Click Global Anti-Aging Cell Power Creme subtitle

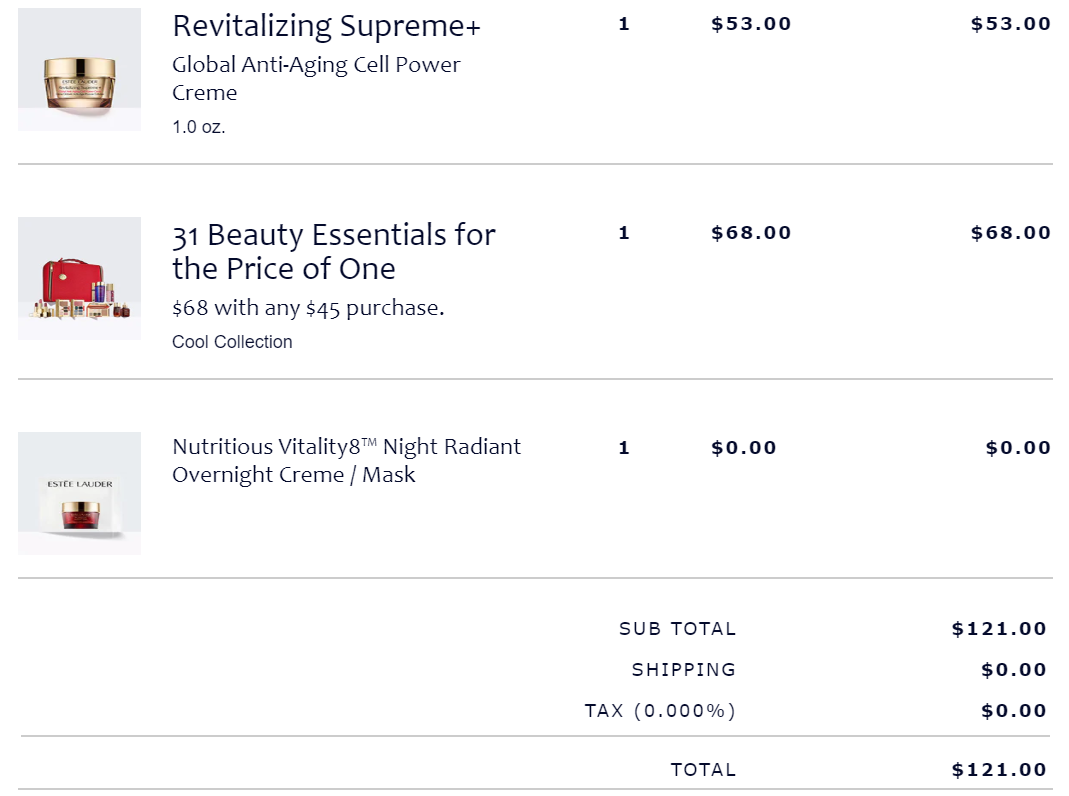[316, 78]
